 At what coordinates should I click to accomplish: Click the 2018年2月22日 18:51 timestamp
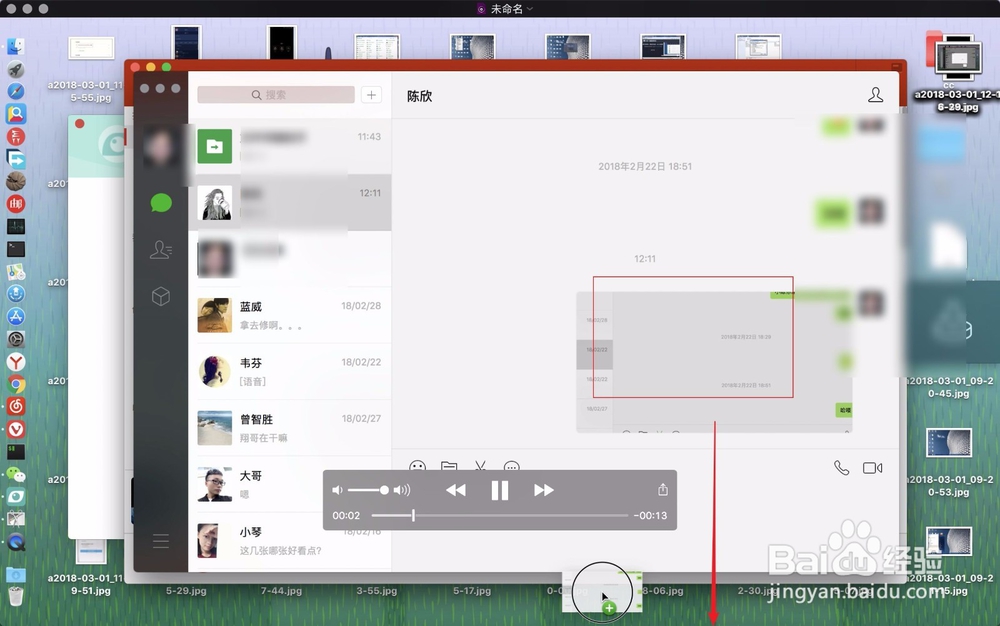[x=645, y=166]
